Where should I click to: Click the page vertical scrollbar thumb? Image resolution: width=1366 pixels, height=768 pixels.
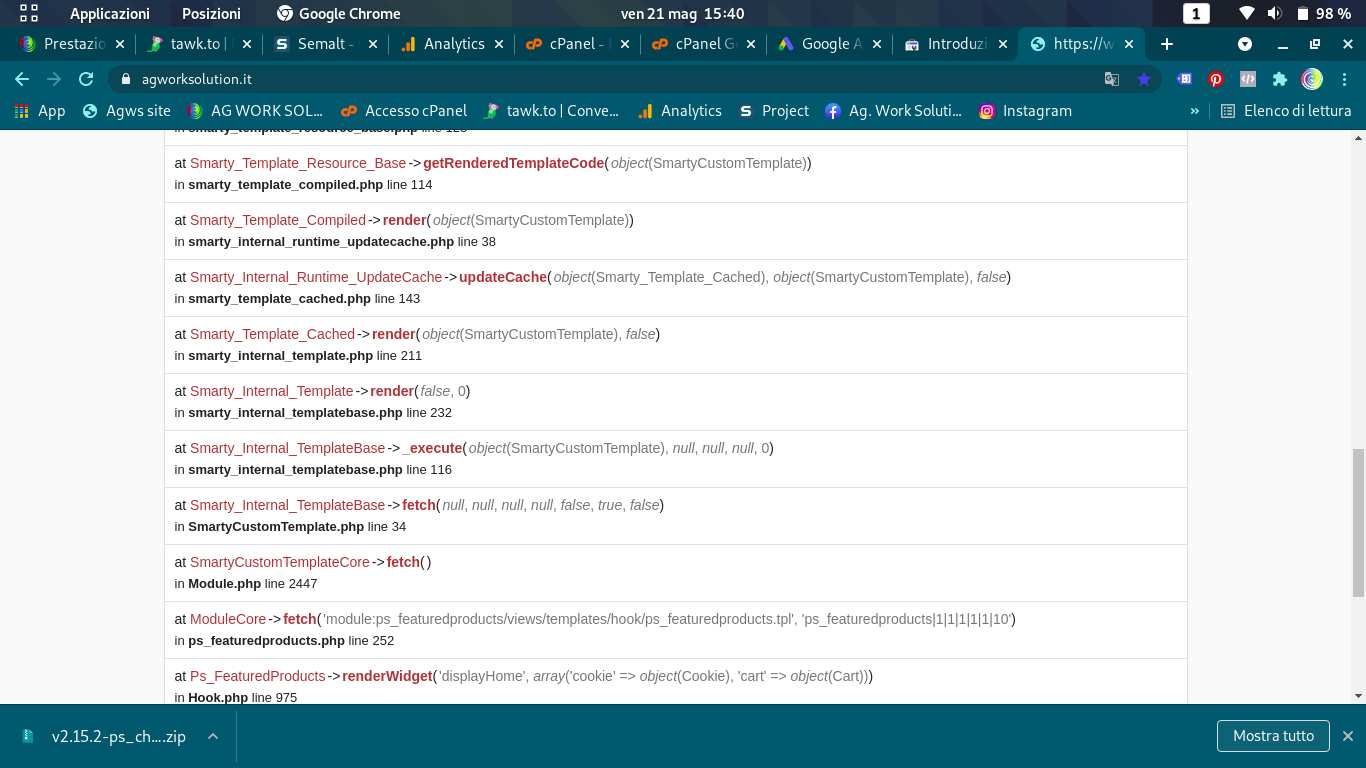tap(1358, 523)
